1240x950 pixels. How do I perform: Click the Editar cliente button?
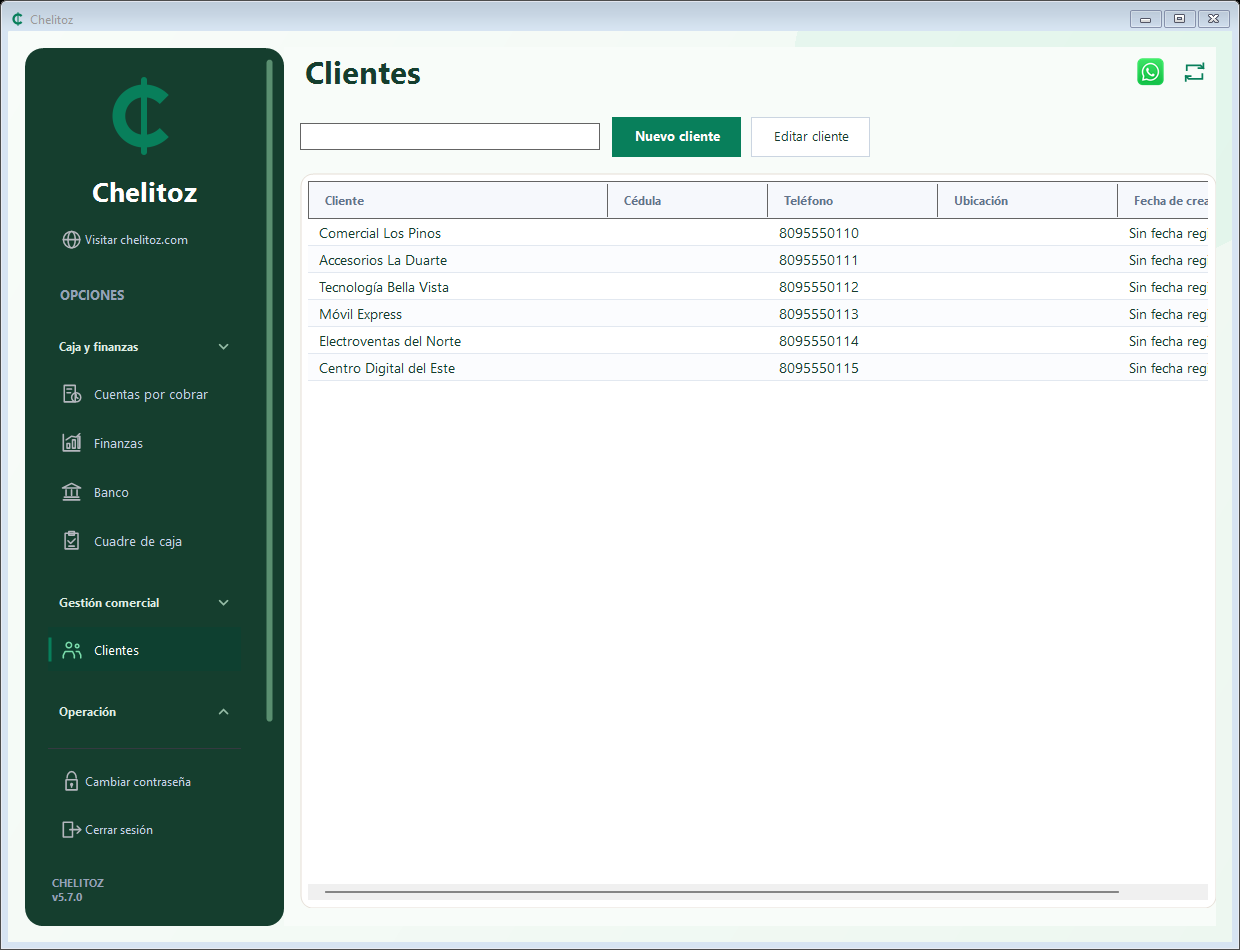point(810,137)
